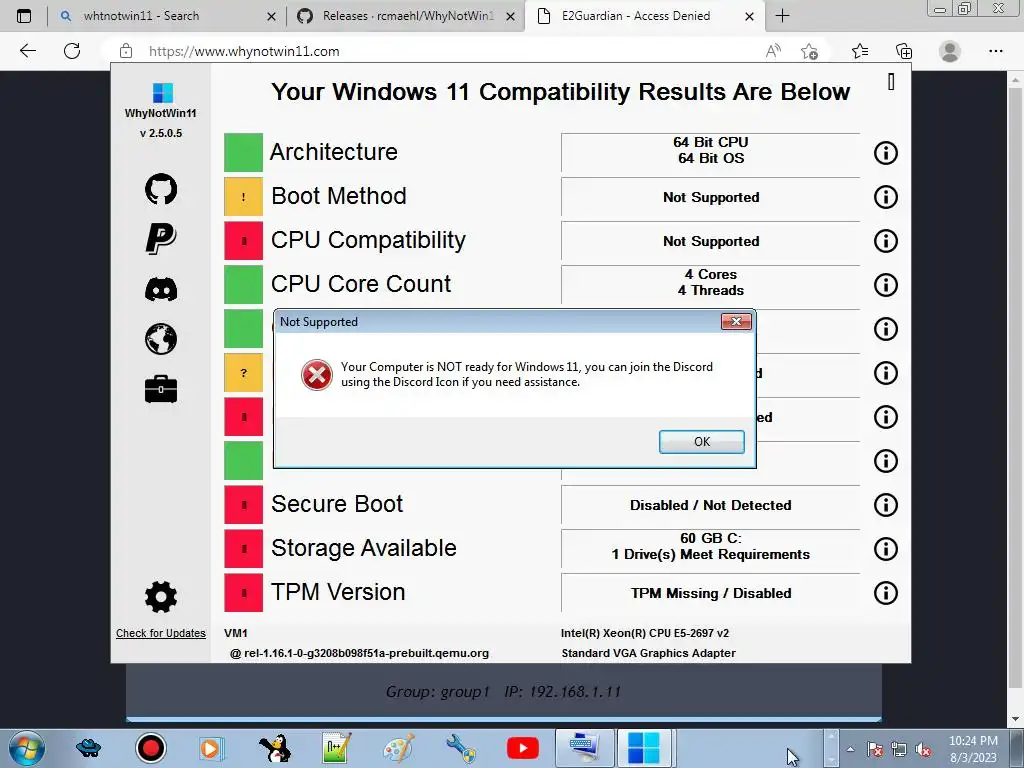
Task: Click the globe website icon
Action: (x=161, y=339)
